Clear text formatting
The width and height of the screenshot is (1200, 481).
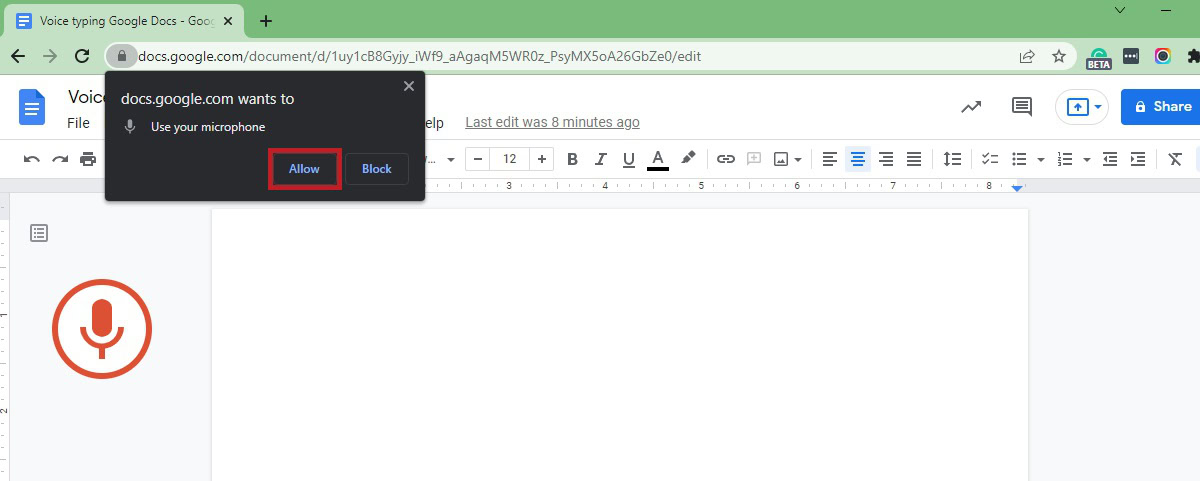pyautogui.click(x=1176, y=159)
